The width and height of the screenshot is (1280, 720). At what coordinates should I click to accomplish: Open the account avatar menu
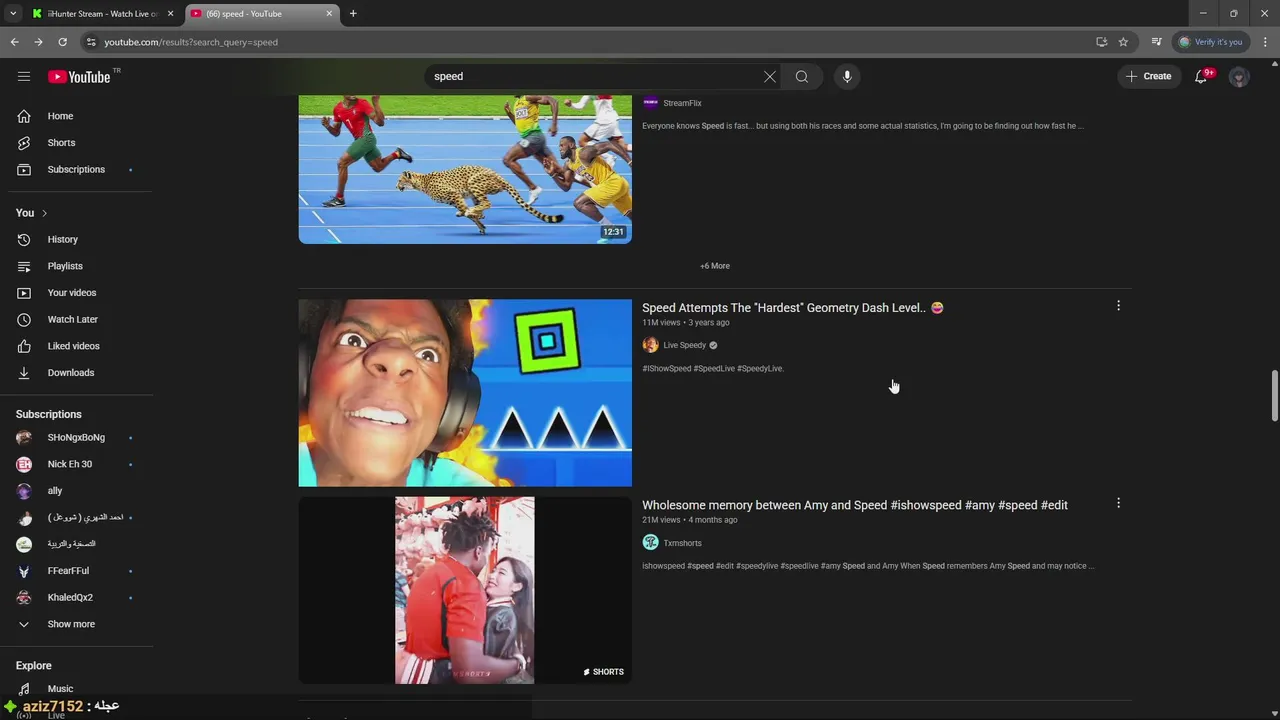click(x=1239, y=76)
